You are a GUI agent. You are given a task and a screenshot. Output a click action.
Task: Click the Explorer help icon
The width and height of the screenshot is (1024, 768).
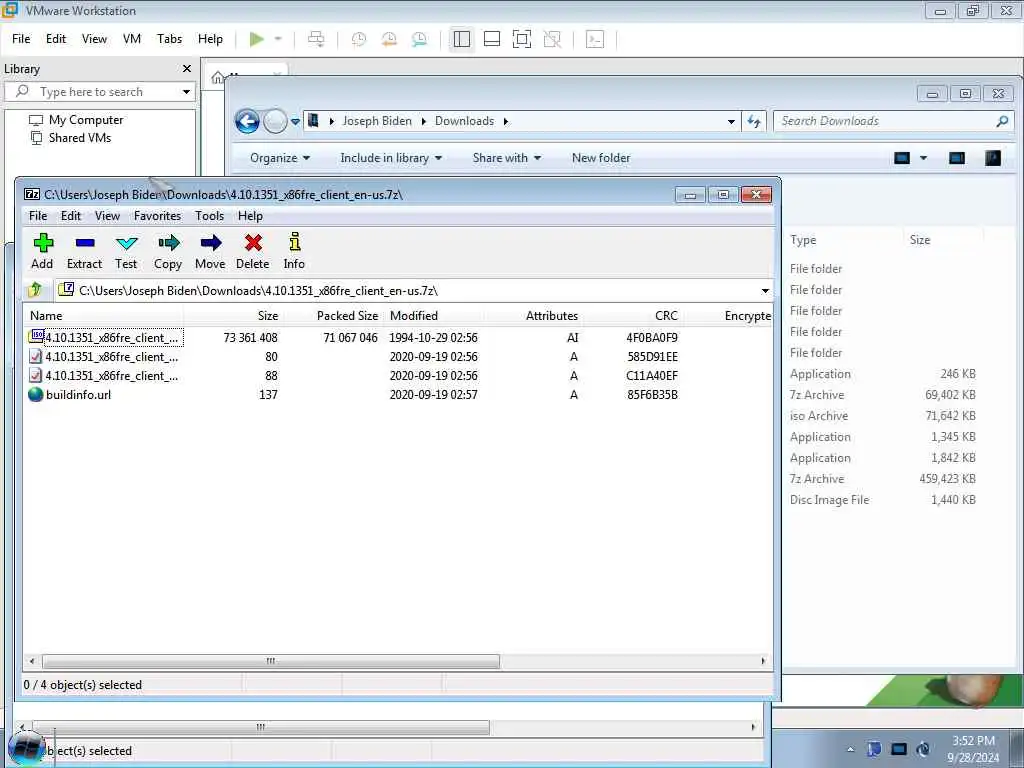tap(993, 158)
